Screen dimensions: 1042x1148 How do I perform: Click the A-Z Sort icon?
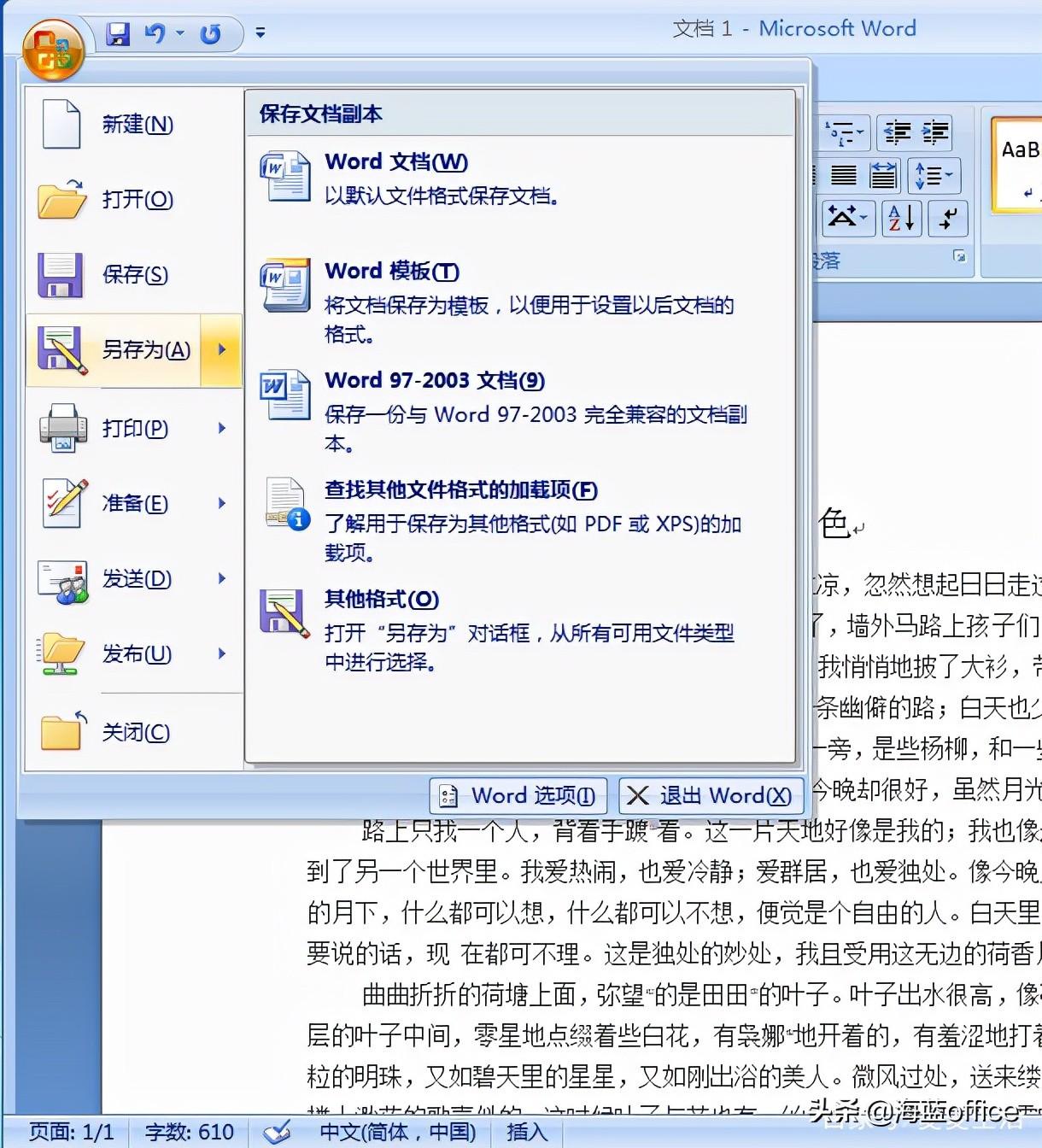coord(902,218)
